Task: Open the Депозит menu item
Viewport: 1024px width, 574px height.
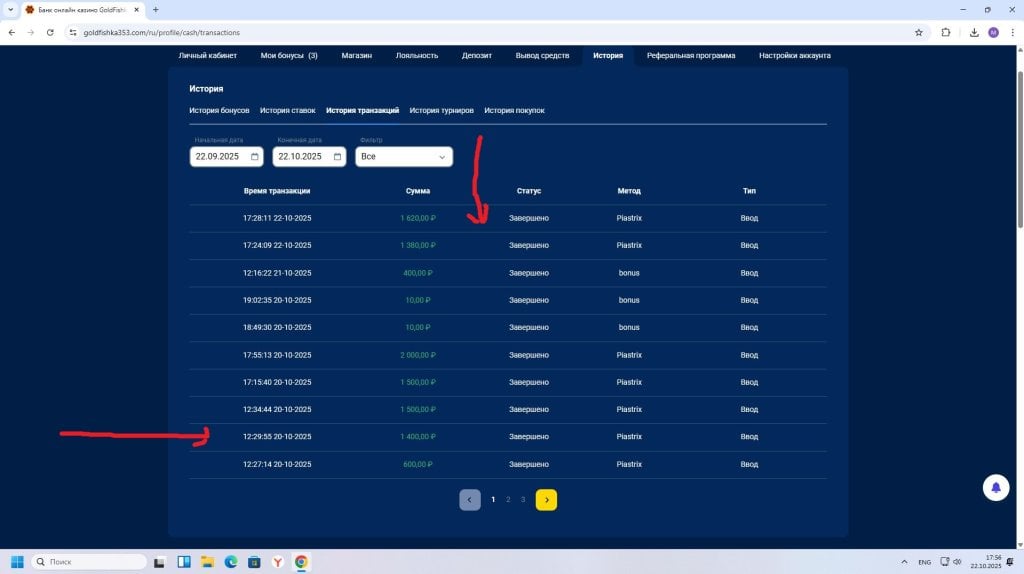Action: [x=477, y=56]
